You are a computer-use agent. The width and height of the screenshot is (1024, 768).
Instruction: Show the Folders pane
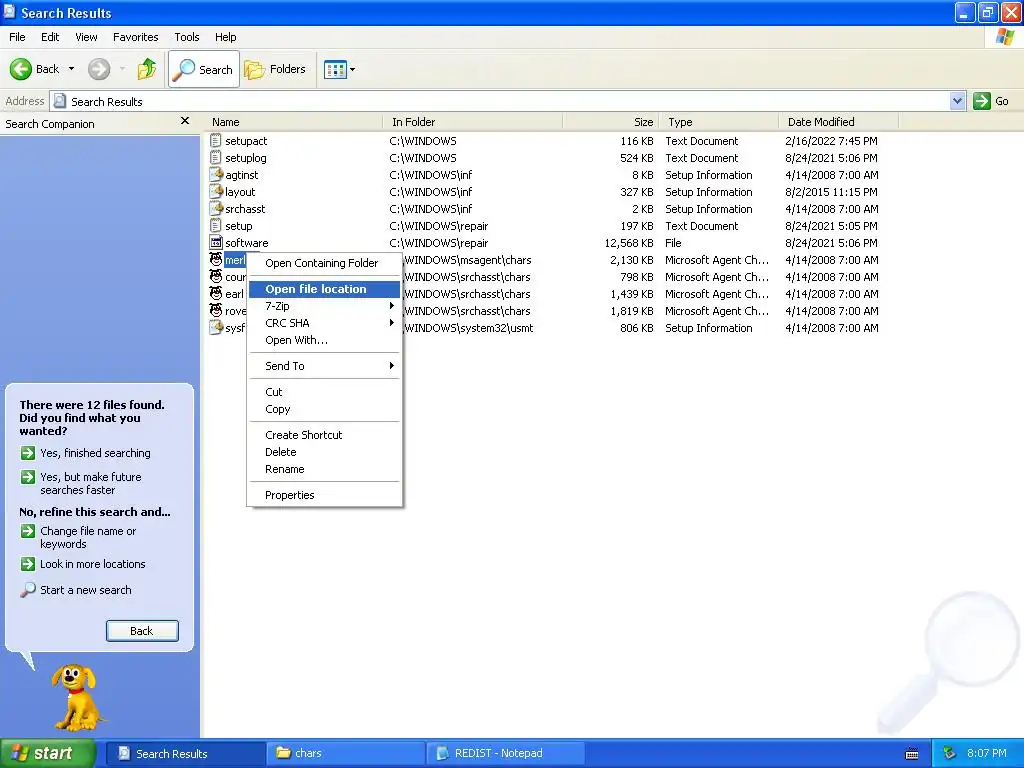coord(275,69)
